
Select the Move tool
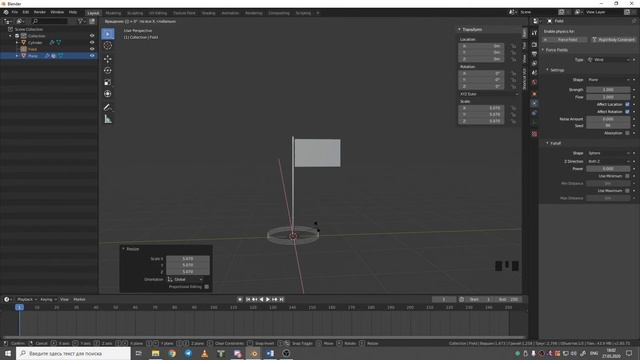coord(108,59)
